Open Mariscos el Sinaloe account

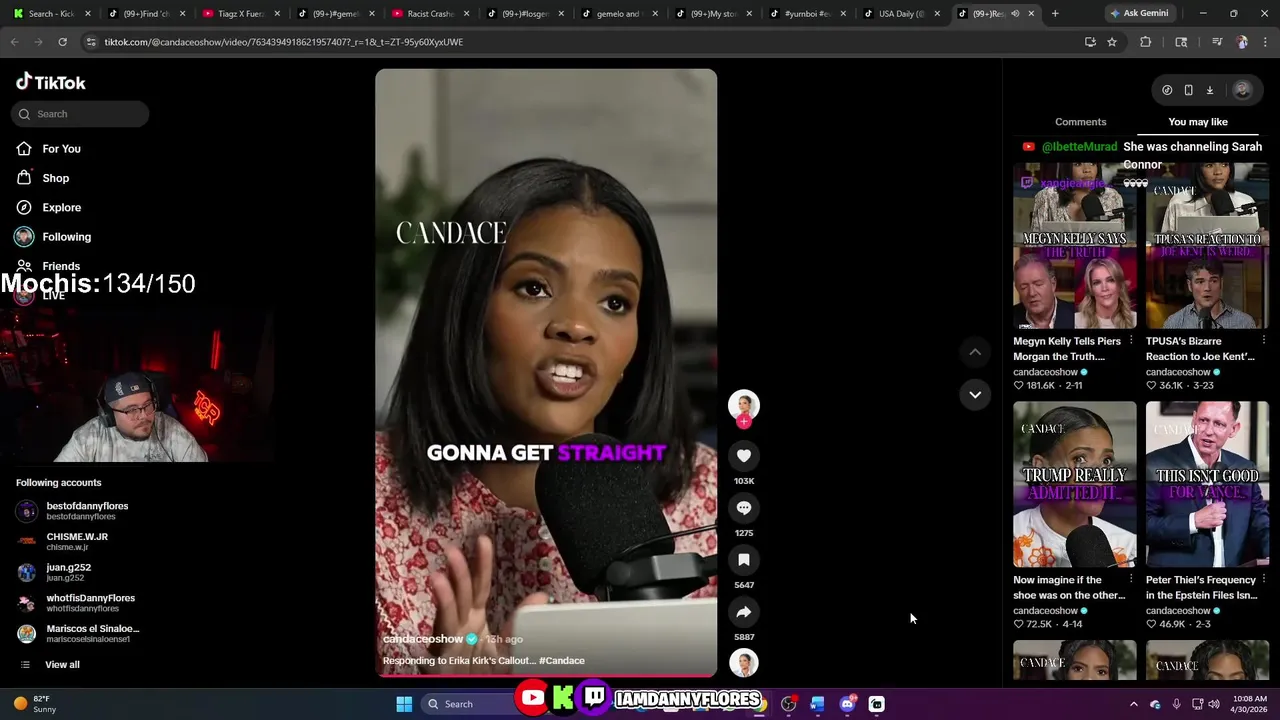pyautogui.click(x=92, y=634)
